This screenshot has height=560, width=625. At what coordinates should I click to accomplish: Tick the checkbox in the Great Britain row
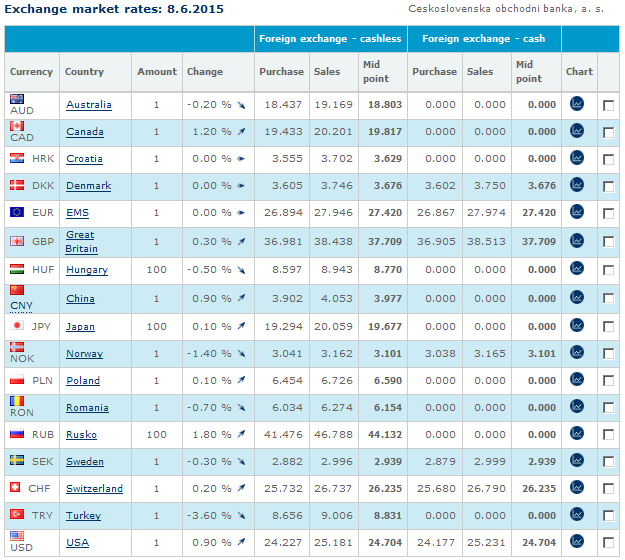[608, 242]
